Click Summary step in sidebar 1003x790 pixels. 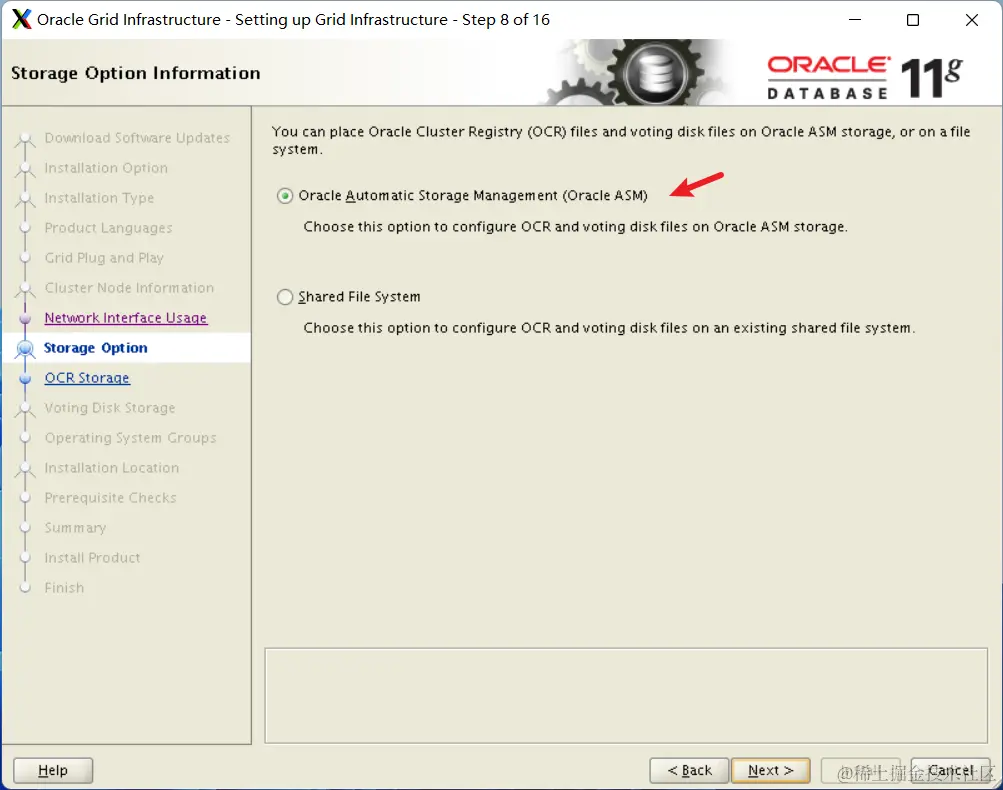(x=75, y=528)
